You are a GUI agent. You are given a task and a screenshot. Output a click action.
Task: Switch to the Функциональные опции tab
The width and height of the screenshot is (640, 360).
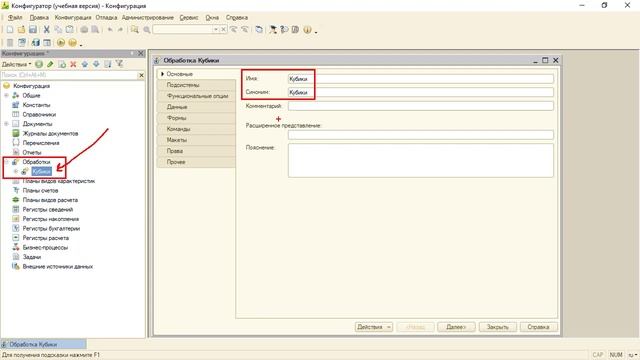pyautogui.click(x=196, y=96)
